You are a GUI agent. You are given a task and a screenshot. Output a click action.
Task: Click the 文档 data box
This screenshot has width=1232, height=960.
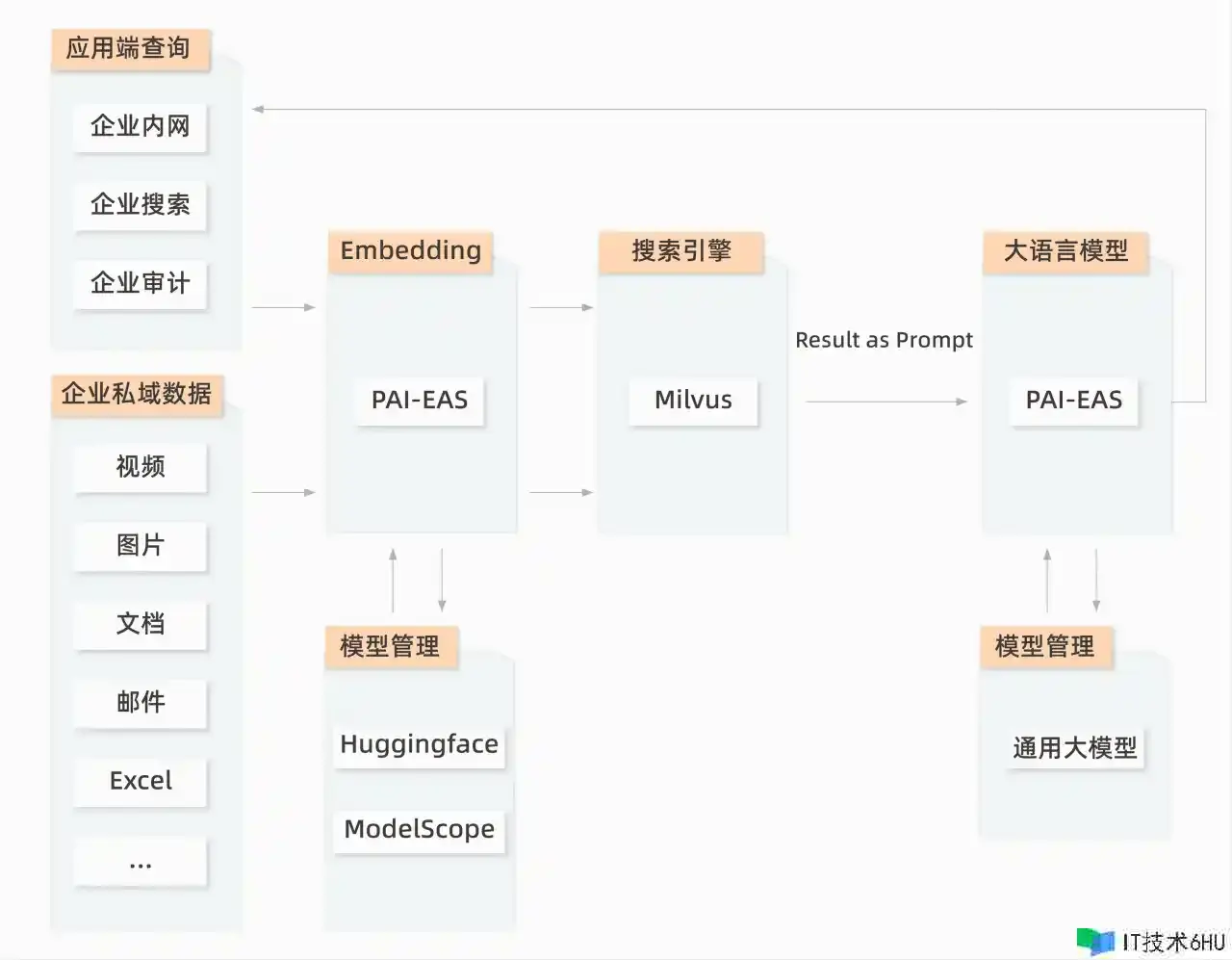(x=141, y=624)
